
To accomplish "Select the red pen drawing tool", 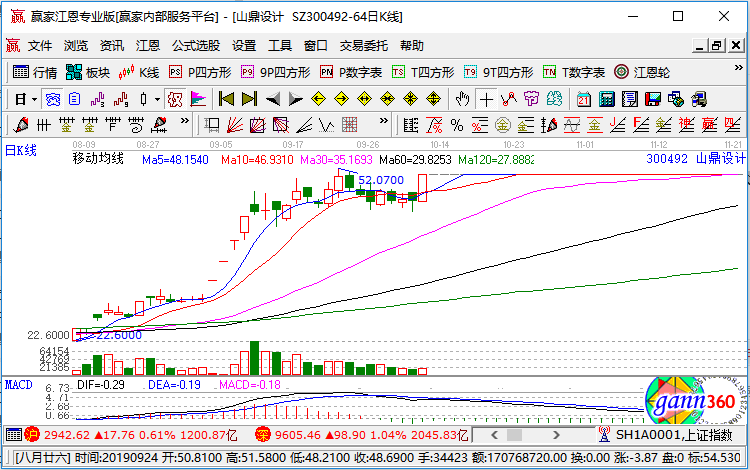I will (x=21, y=125).
